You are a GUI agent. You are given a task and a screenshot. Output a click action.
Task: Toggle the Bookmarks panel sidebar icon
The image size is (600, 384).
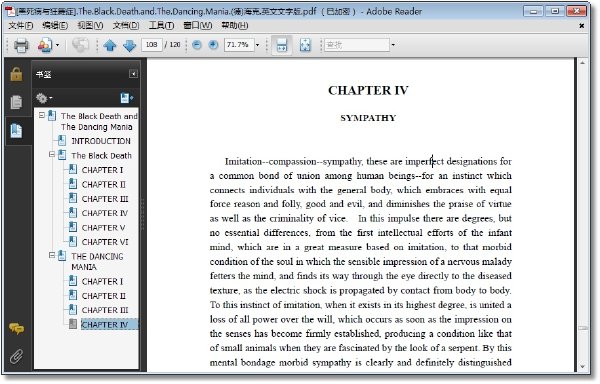click(x=16, y=130)
